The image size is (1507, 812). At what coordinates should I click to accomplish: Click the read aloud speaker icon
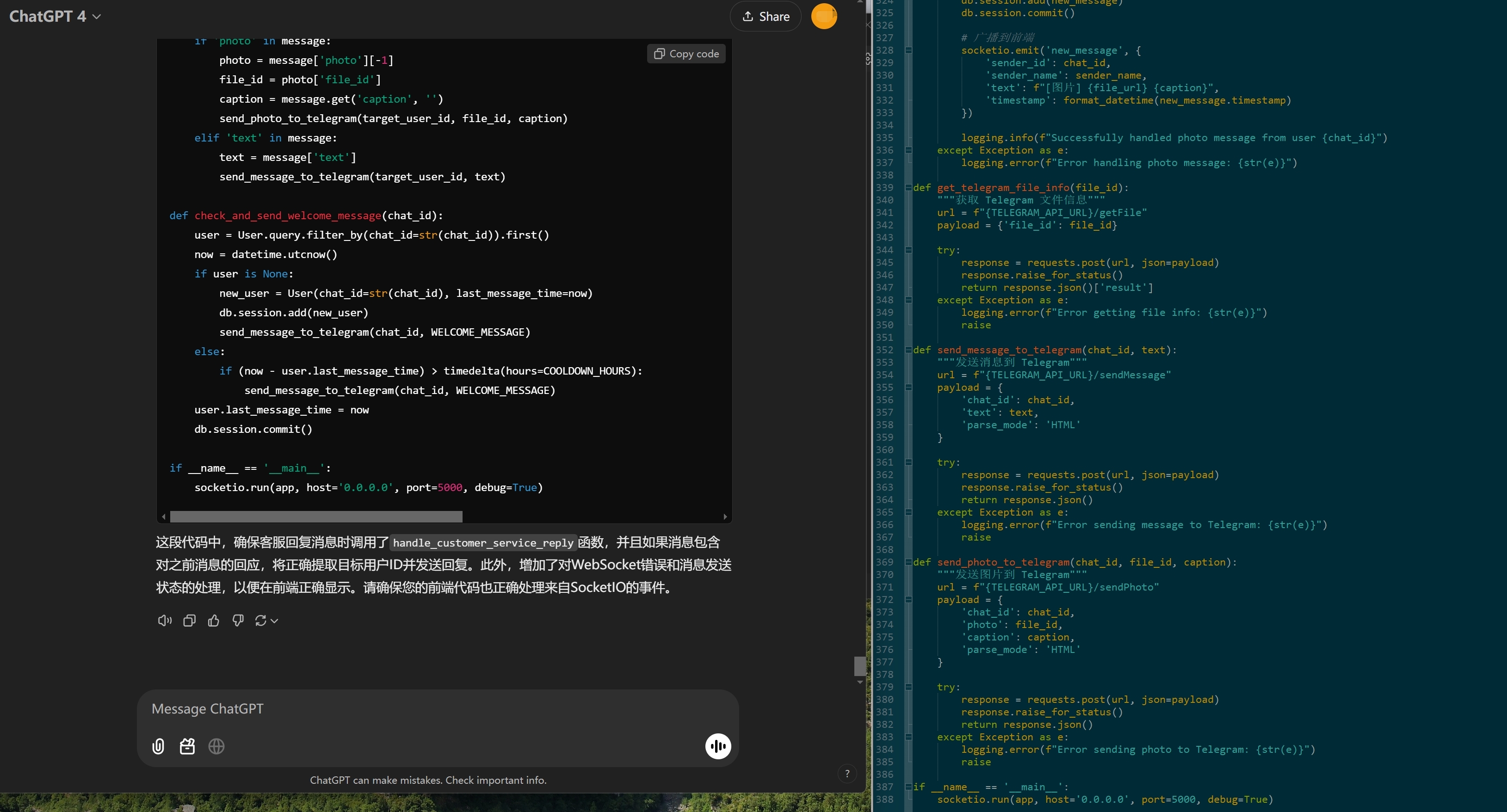pos(165,621)
